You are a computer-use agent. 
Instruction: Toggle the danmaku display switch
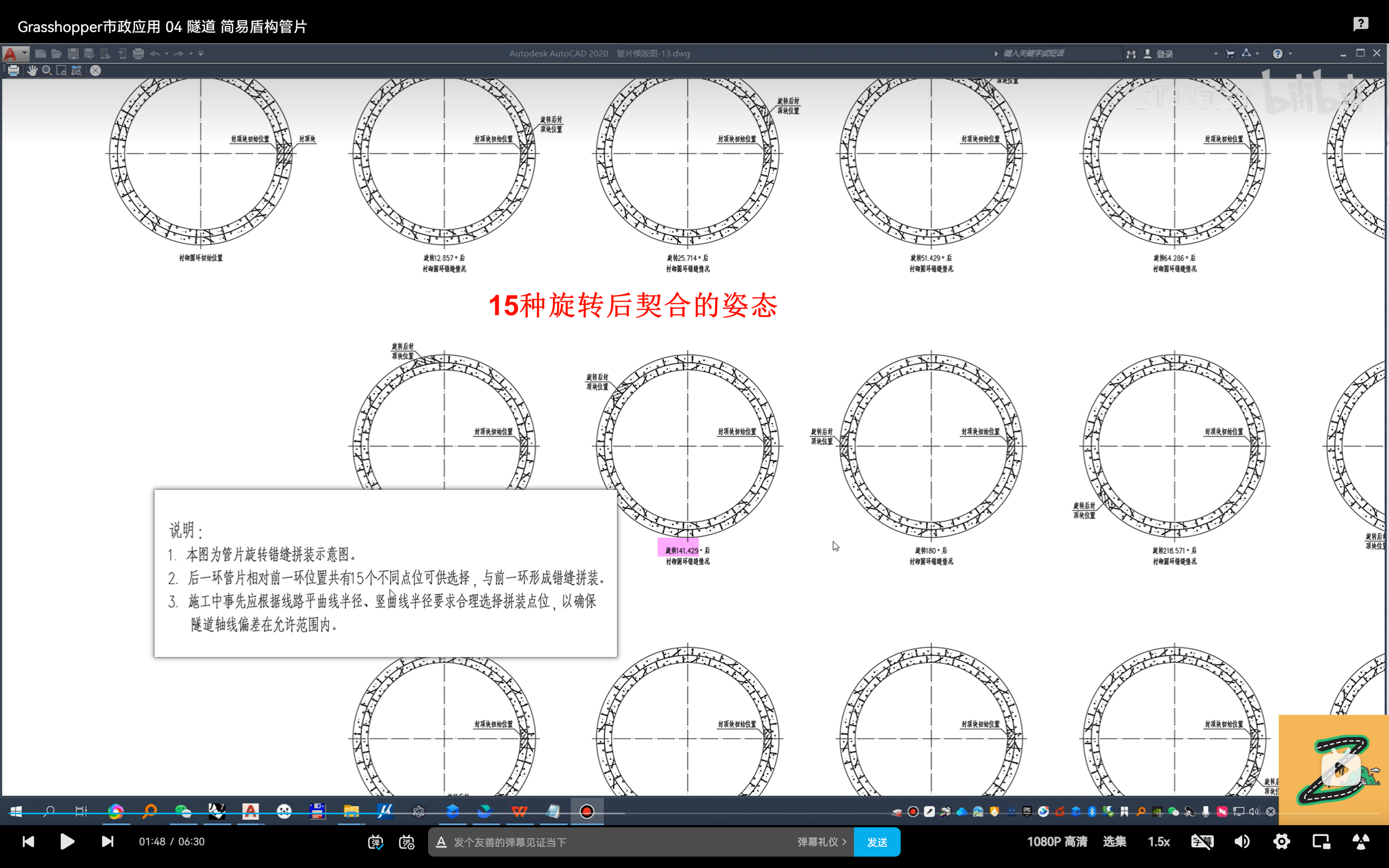[375, 842]
